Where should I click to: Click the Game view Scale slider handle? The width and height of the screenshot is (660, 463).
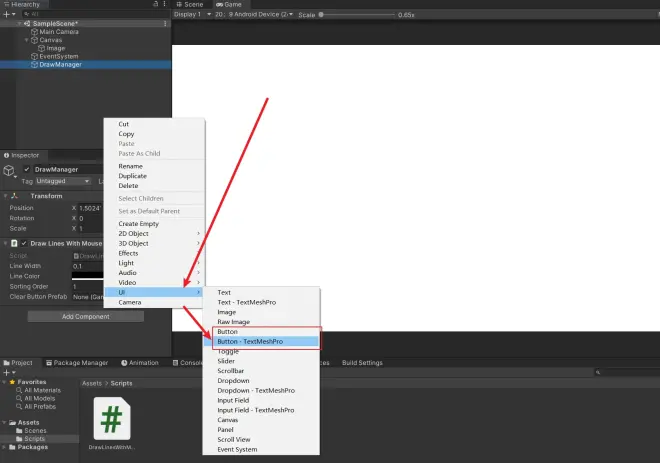click(x=321, y=14)
